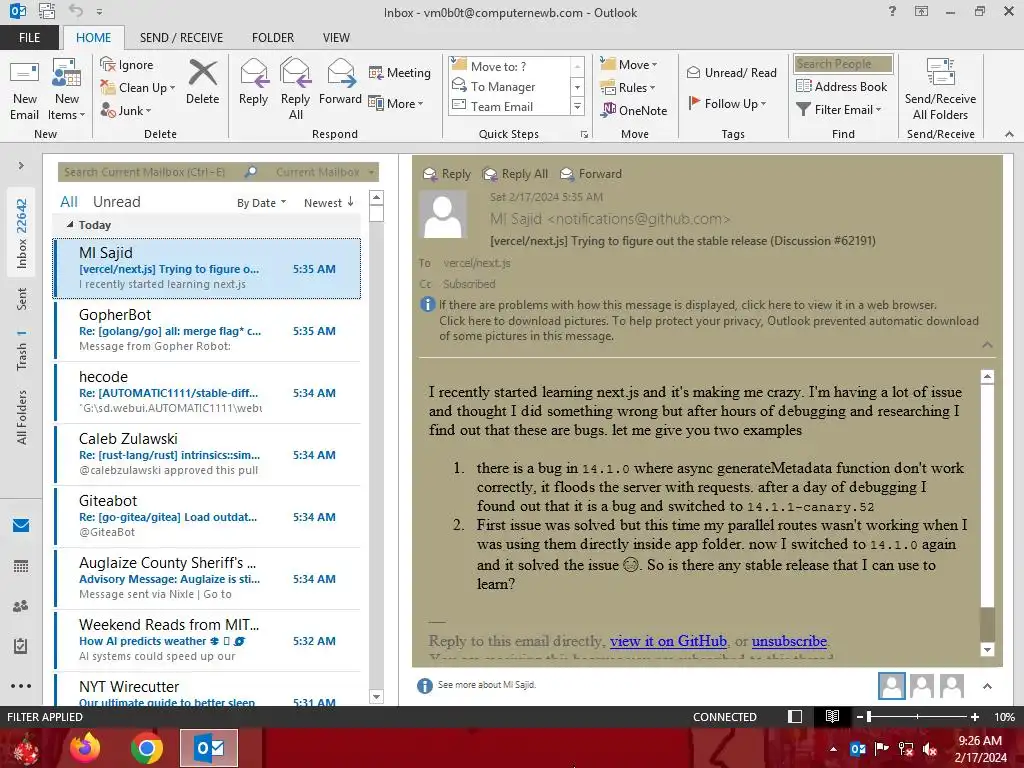This screenshot has height=768, width=1024.
Task: Show more navigation options
Action: (21, 686)
